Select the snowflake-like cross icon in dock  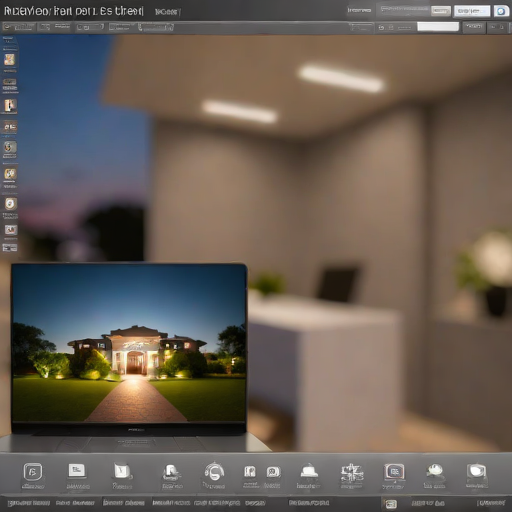351,472
